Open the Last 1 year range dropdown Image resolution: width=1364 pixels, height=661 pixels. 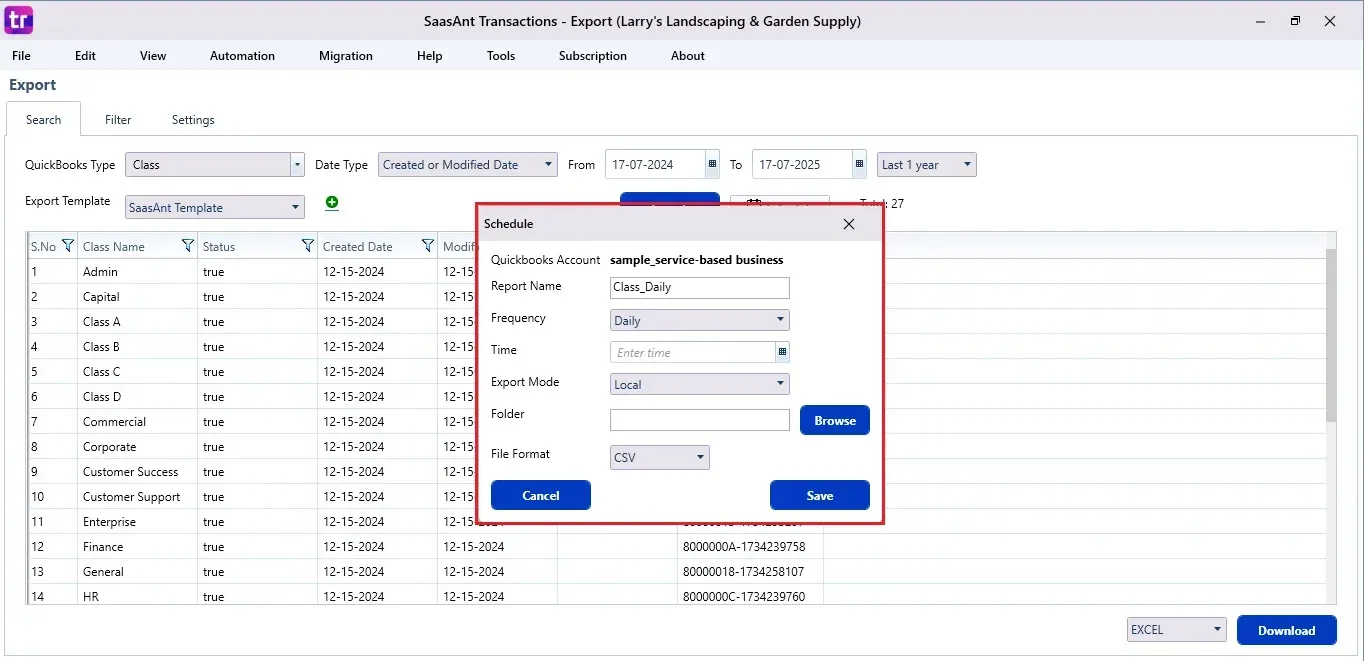pyautogui.click(x=927, y=165)
